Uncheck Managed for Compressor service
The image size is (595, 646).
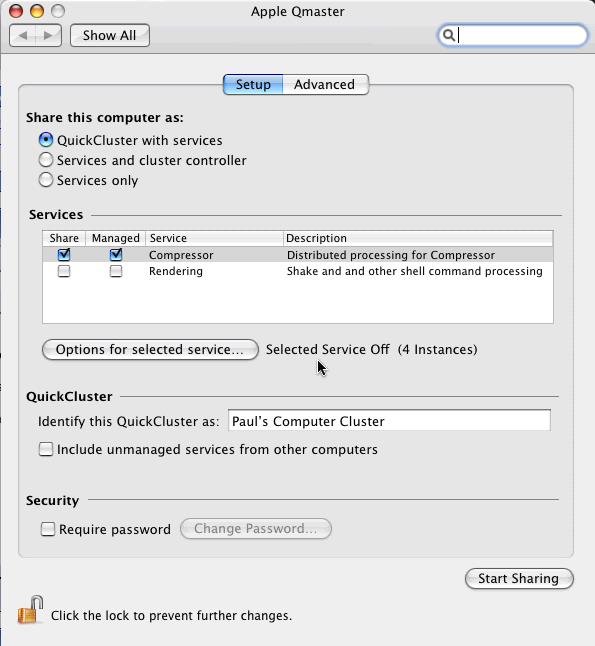pos(116,255)
